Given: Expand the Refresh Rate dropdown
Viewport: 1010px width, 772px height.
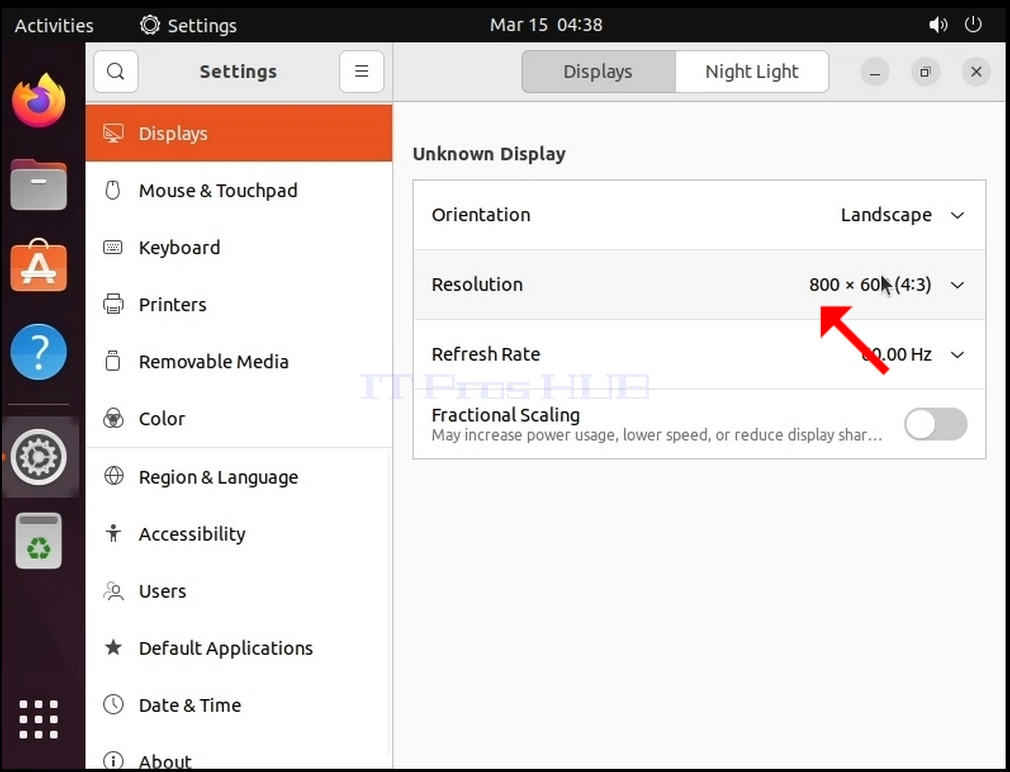Looking at the screenshot, I should click(x=700, y=354).
